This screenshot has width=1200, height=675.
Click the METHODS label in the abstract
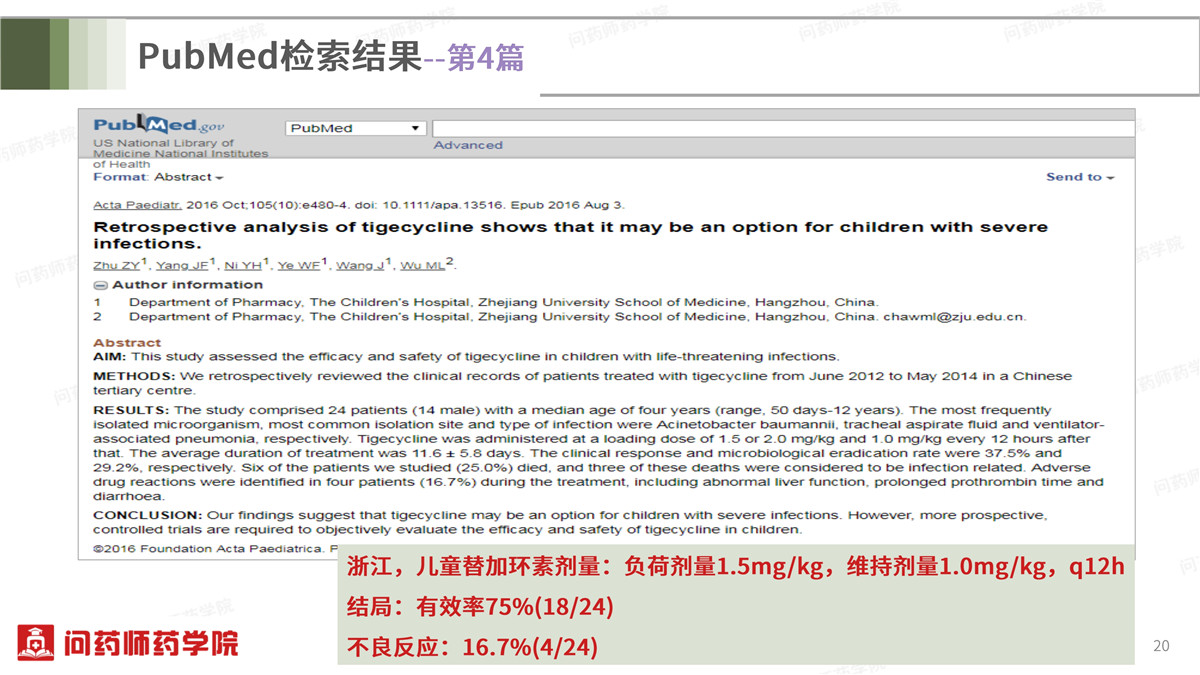[134, 376]
